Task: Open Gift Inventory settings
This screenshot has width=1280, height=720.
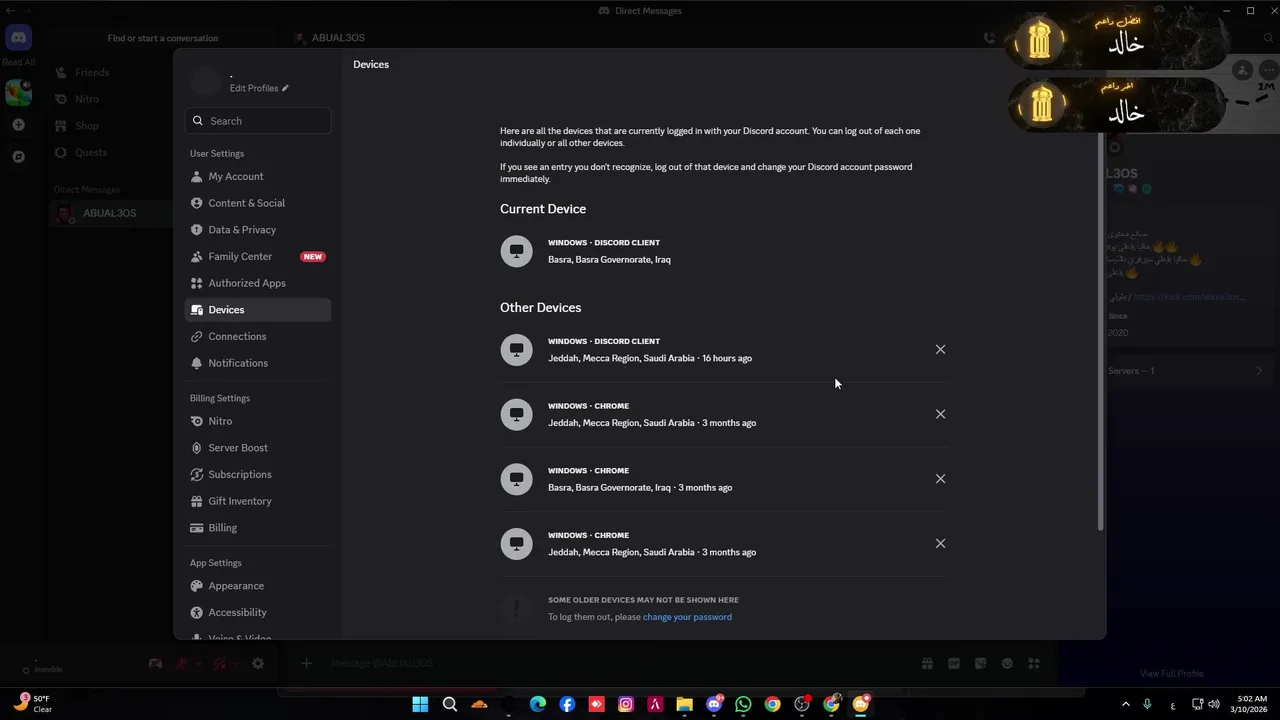Action: coord(258,501)
